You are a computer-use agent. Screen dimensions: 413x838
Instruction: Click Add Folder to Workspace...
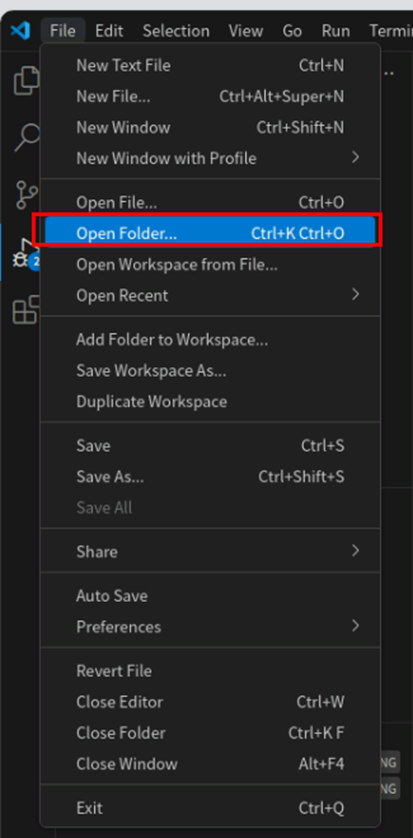tap(210, 339)
